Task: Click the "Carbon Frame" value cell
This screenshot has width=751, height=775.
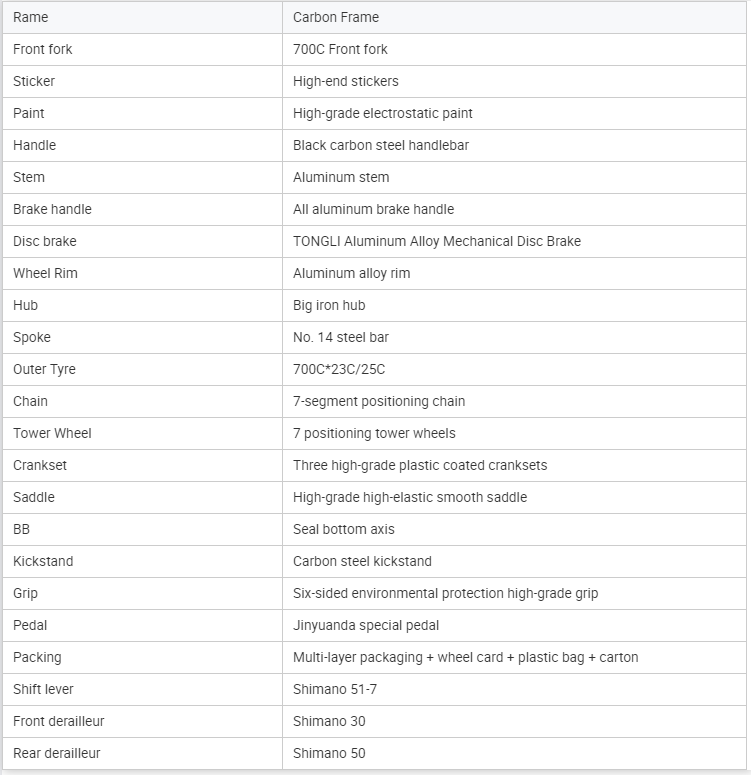Action: pyautogui.click(x=336, y=17)
